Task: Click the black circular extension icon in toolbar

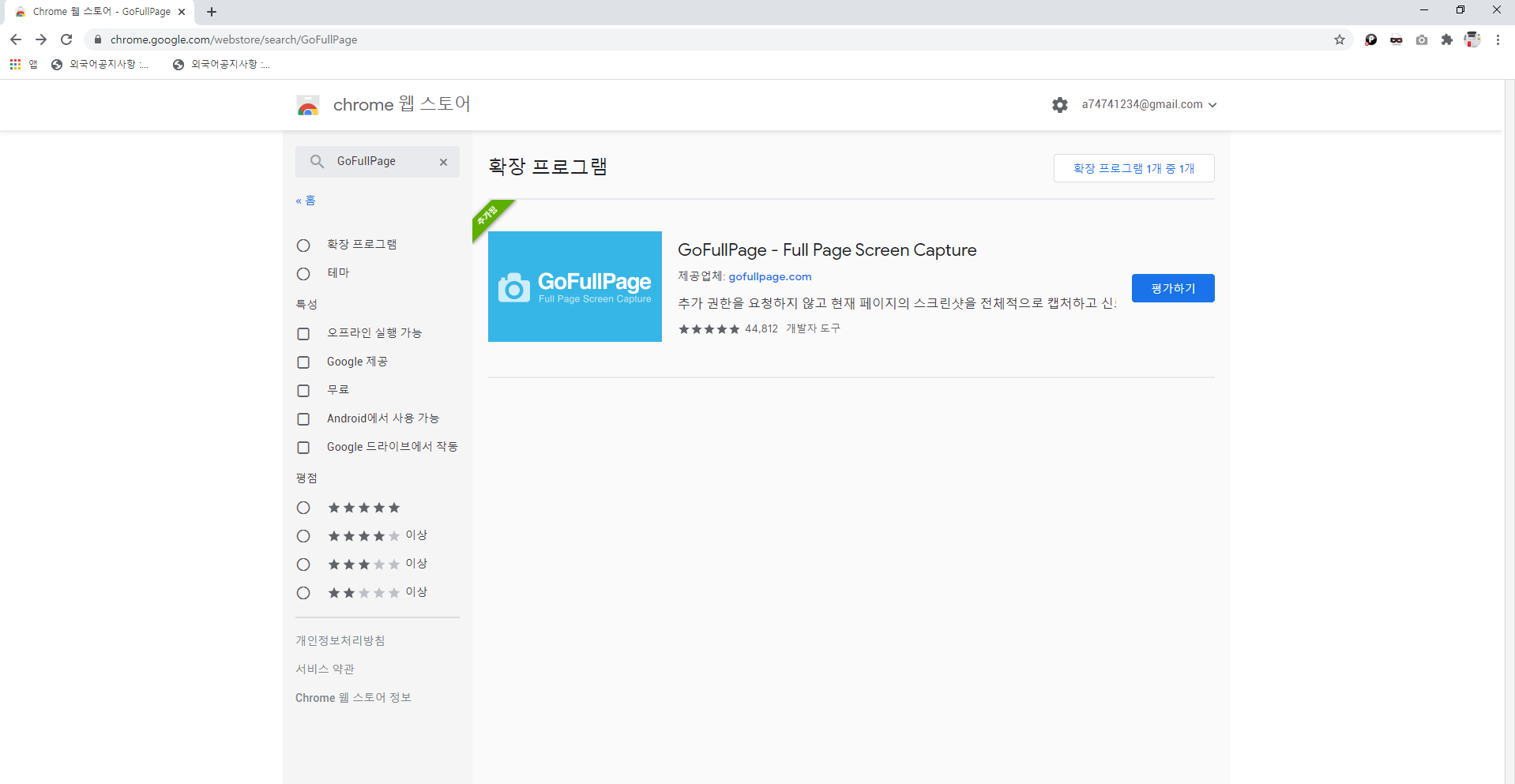Action: [x=1371, y=39]
